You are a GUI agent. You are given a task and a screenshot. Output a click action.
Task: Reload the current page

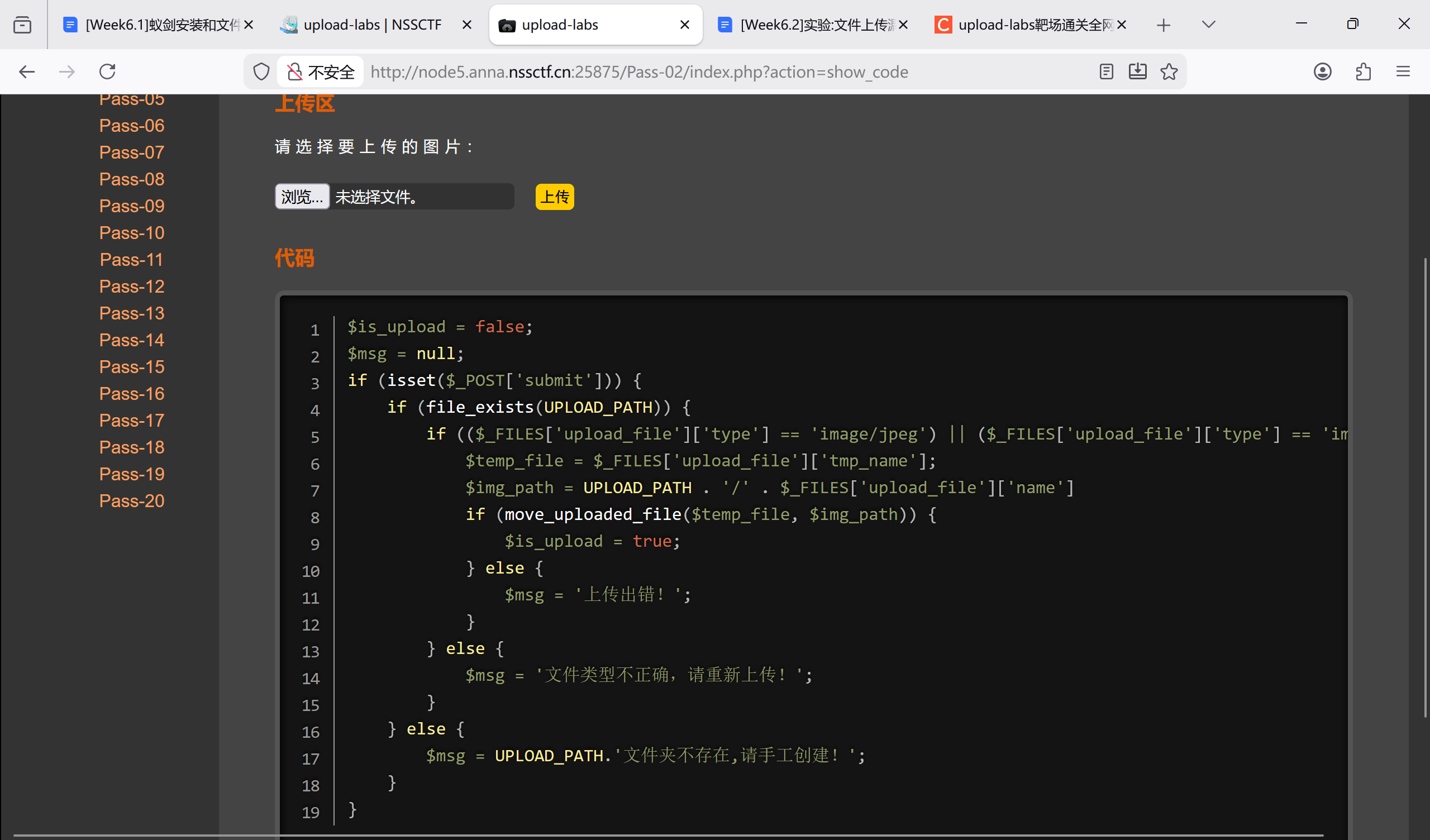107,71
